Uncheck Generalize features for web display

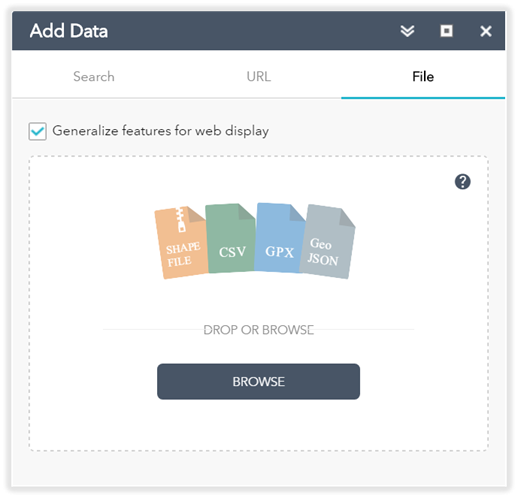pyautogui.click(x=37, y=131)
